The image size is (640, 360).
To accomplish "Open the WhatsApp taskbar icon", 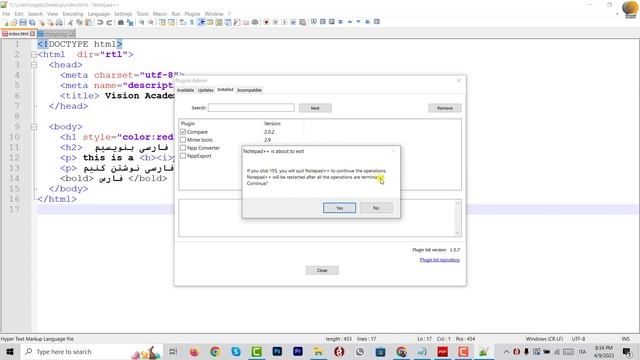I will (x=360, y=351).
